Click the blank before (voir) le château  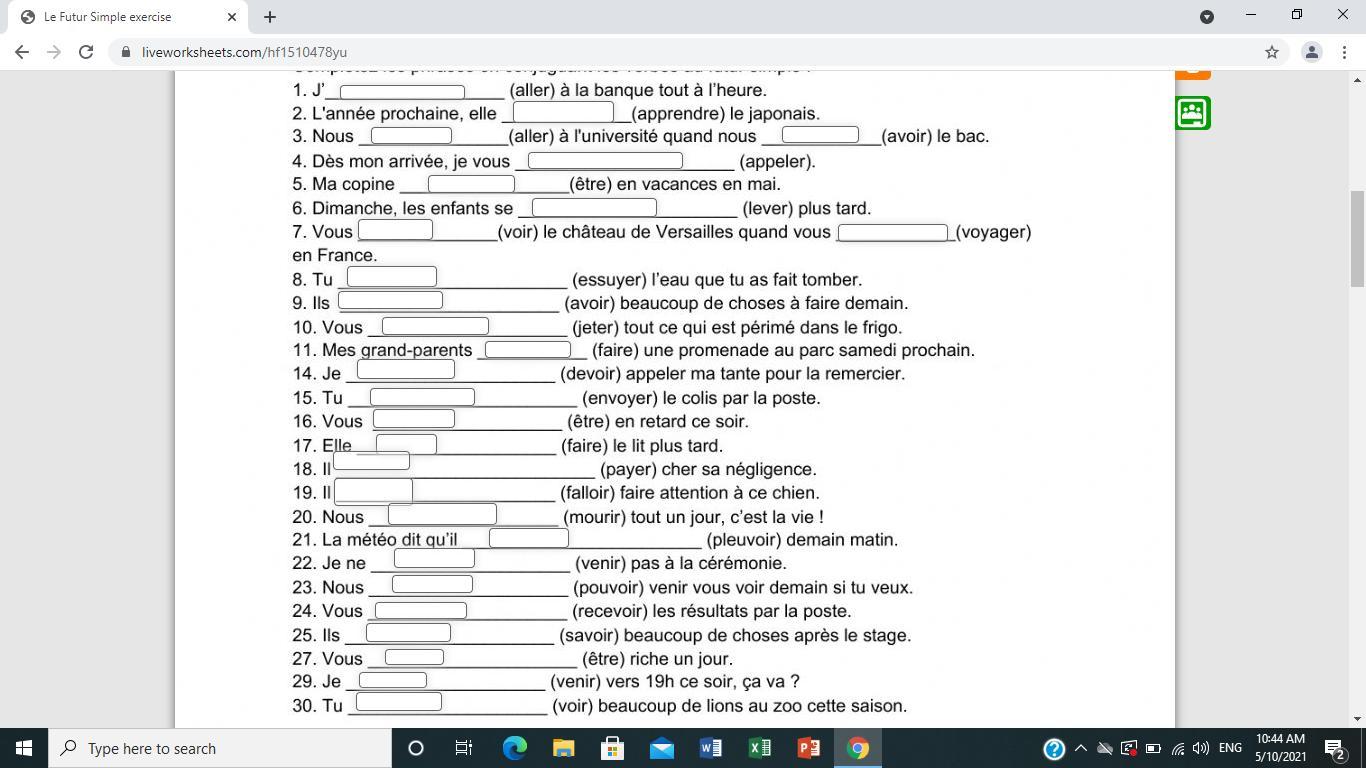click(x=395, y=230)
